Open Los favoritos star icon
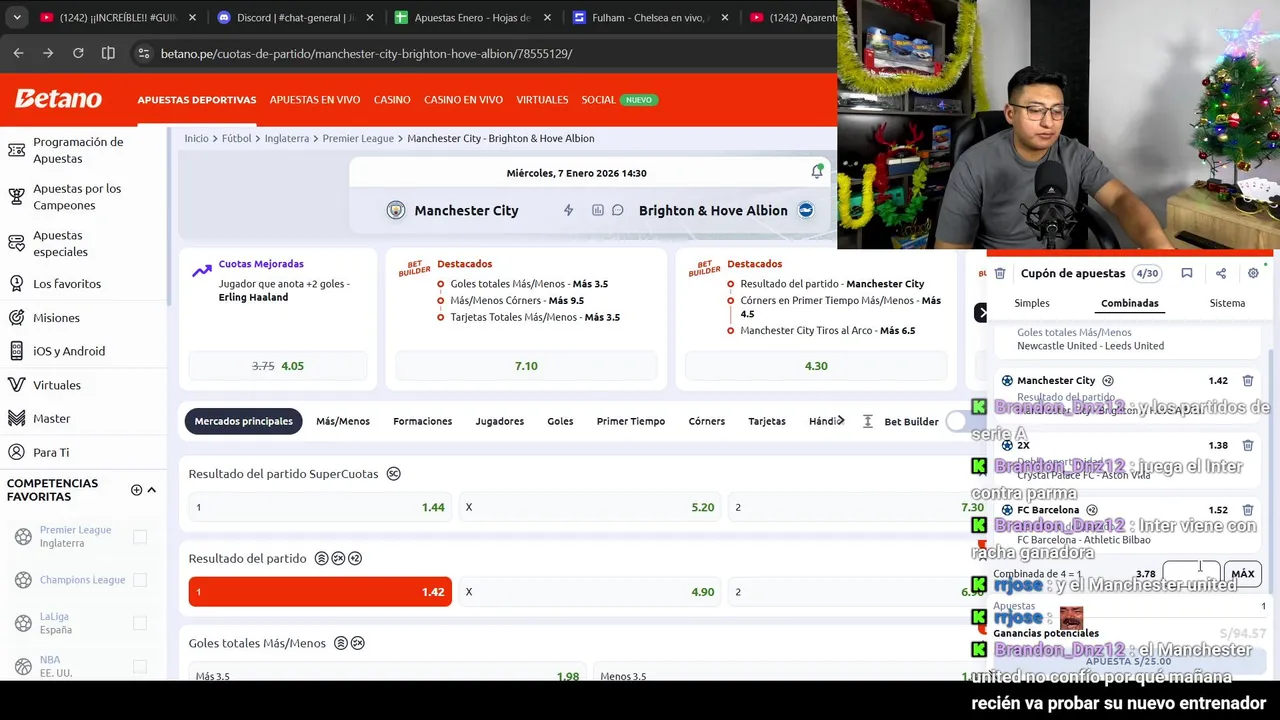This screenshot has height=720, width=1280. point(16,284)
